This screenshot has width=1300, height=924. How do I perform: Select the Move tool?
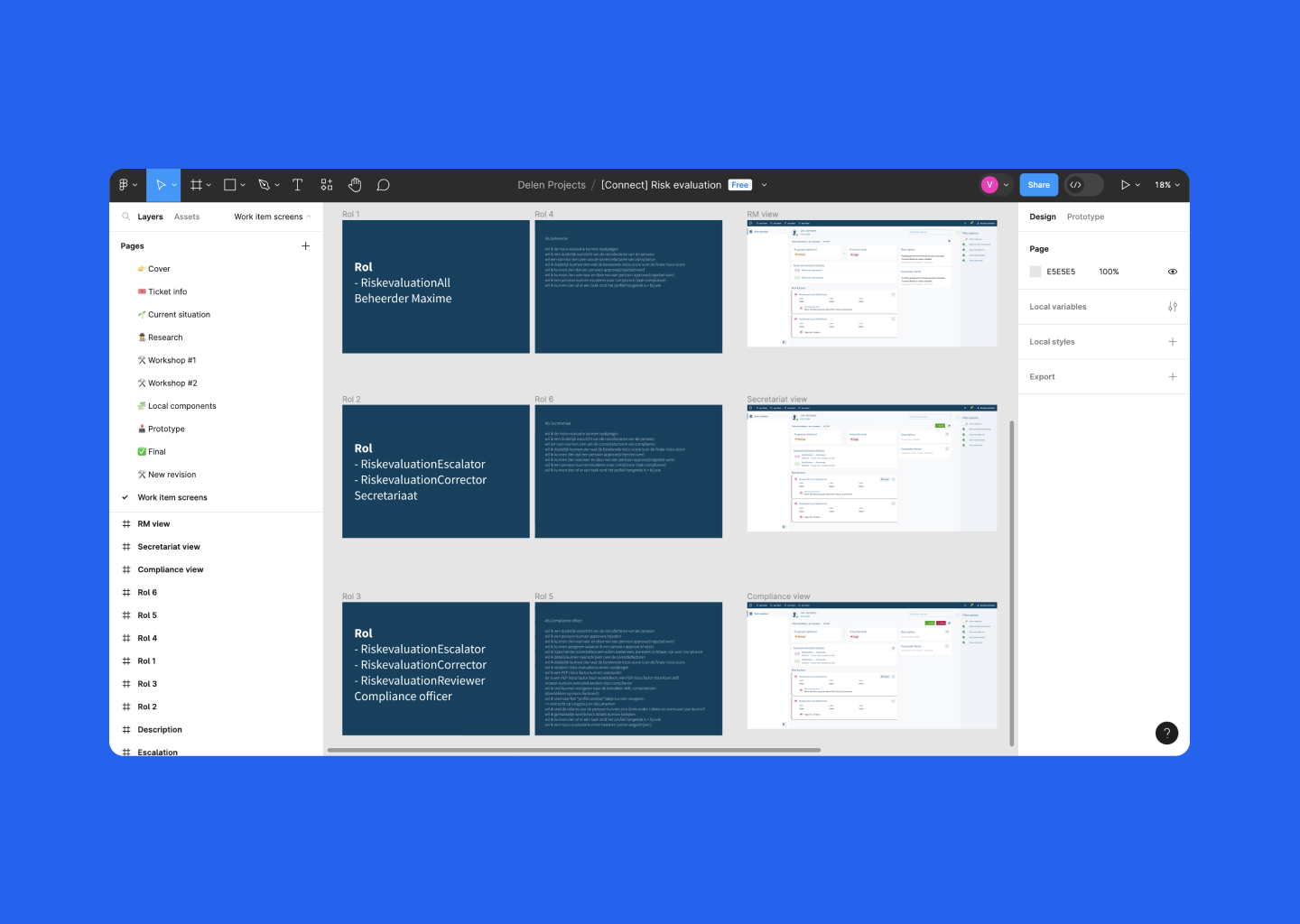160,185
